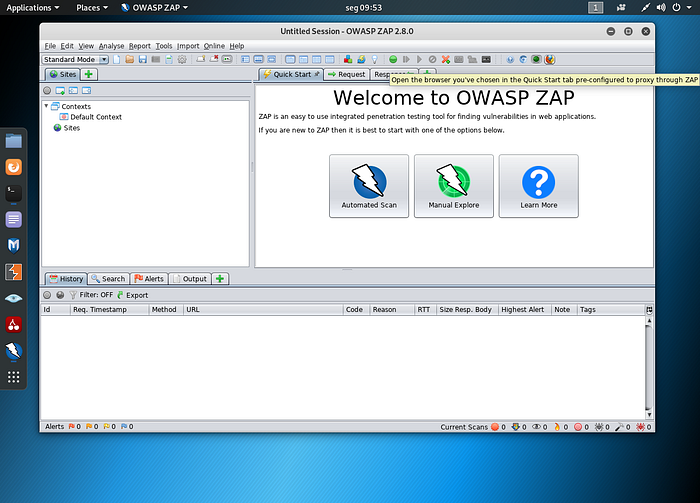This screenshot has height=503, width=700.
Task: Click the Drop request circle-slash icon
Action: coord(432,59)
